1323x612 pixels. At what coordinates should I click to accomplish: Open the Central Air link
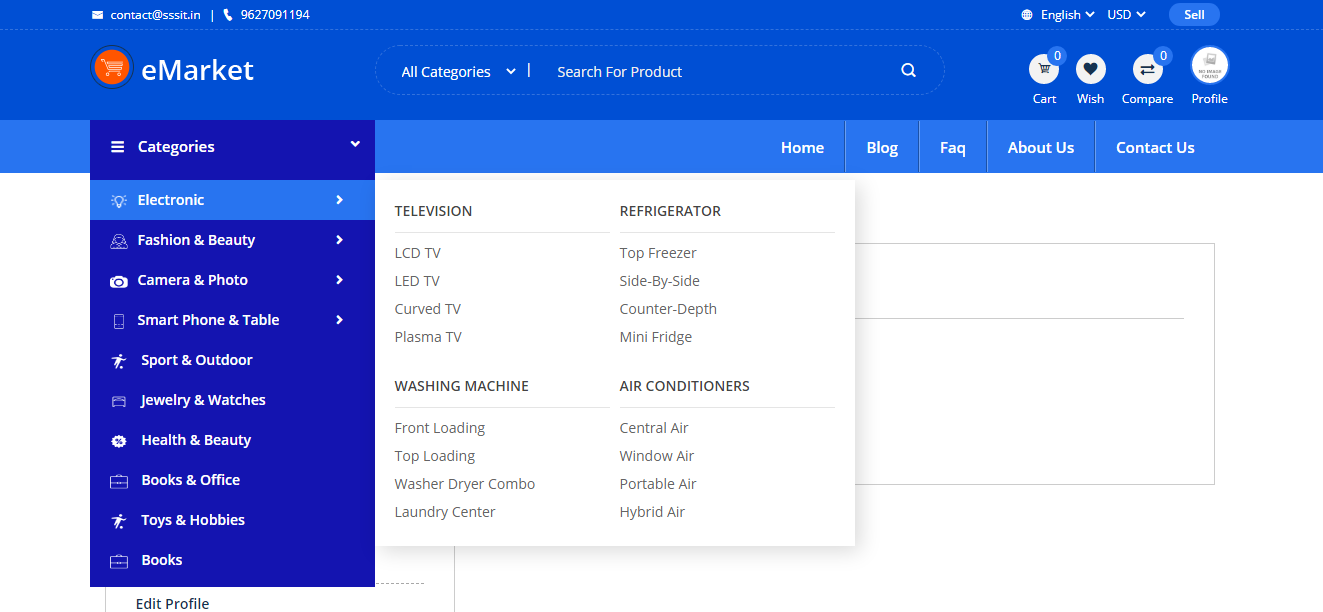click(x=654, y=428)
